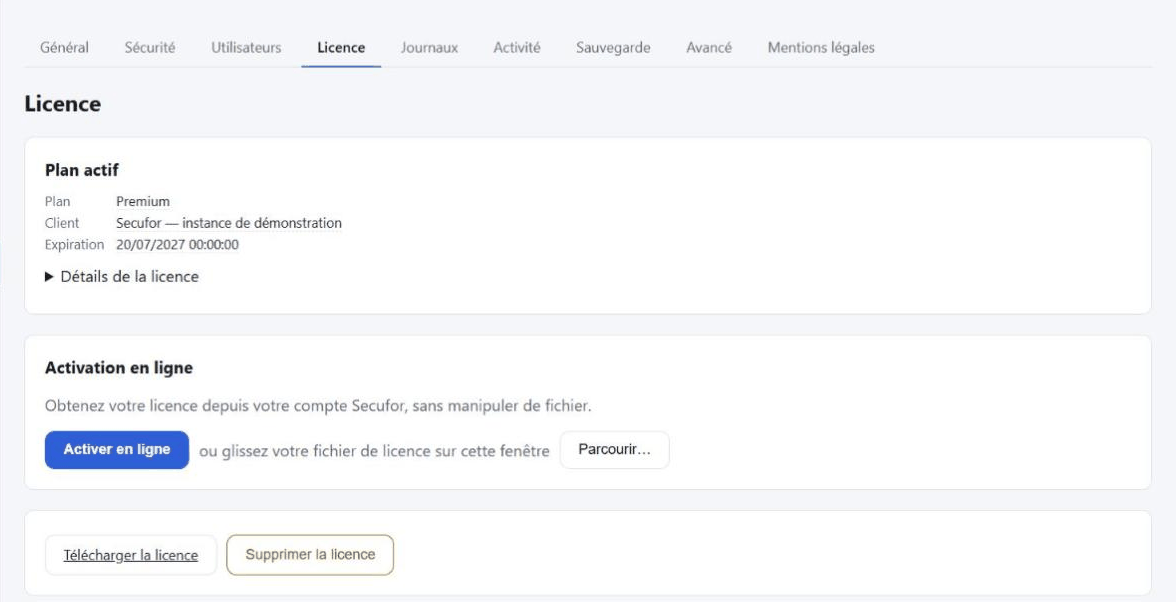The height and width of the screenshot is (602, 1176).
Task: Click the Activer en ligne button
Action: (x=117, y=450)
